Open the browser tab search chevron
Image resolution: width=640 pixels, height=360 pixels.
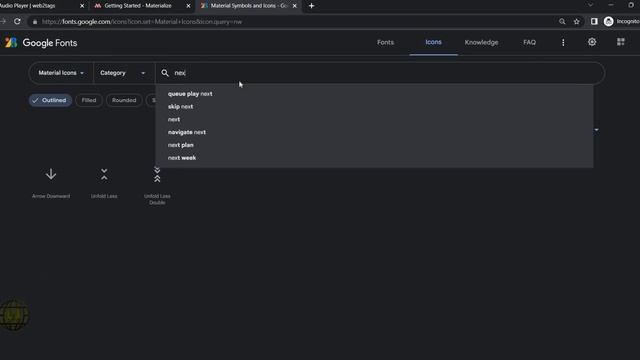(590, 5)
